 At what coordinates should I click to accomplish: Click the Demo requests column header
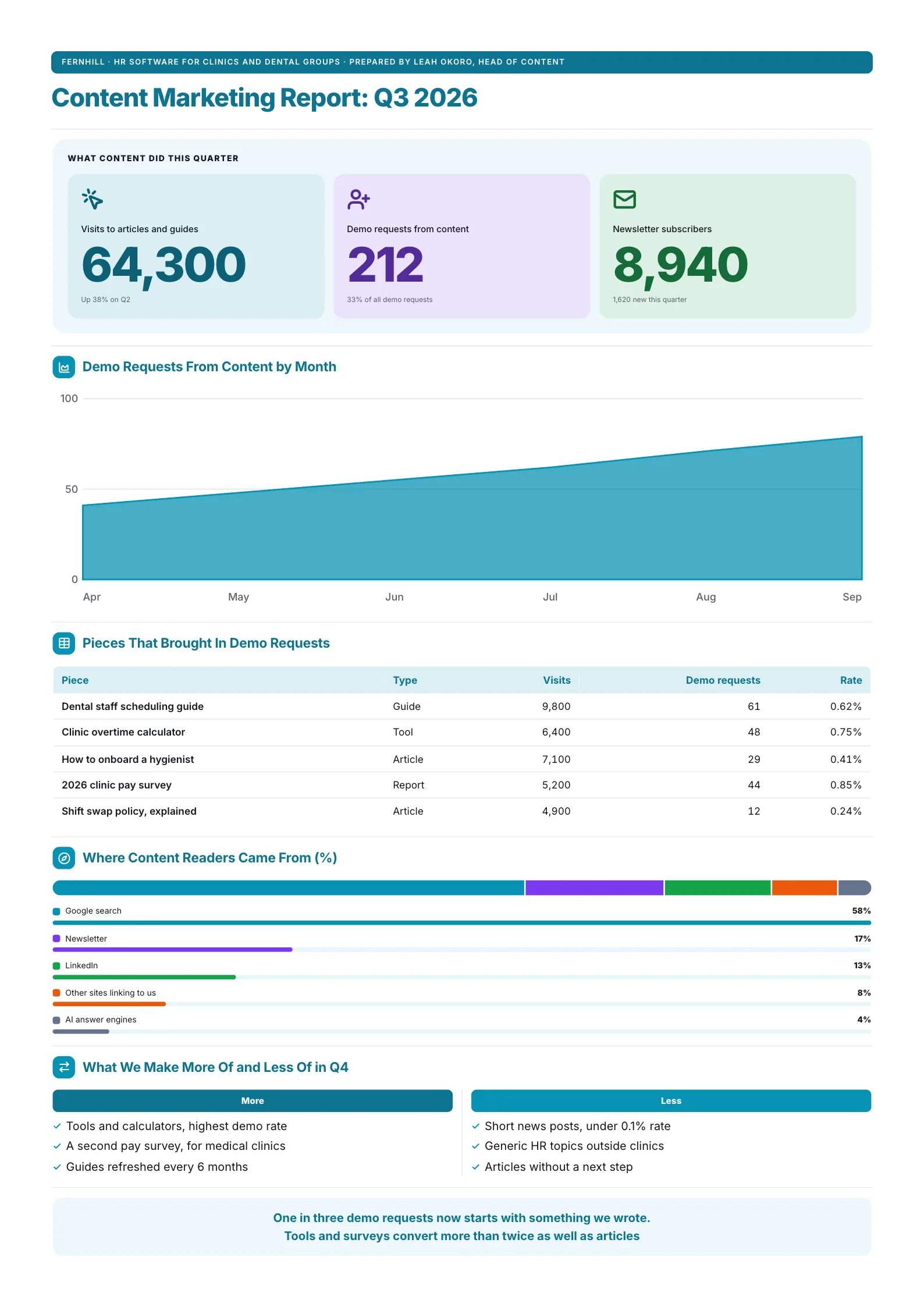723,680
